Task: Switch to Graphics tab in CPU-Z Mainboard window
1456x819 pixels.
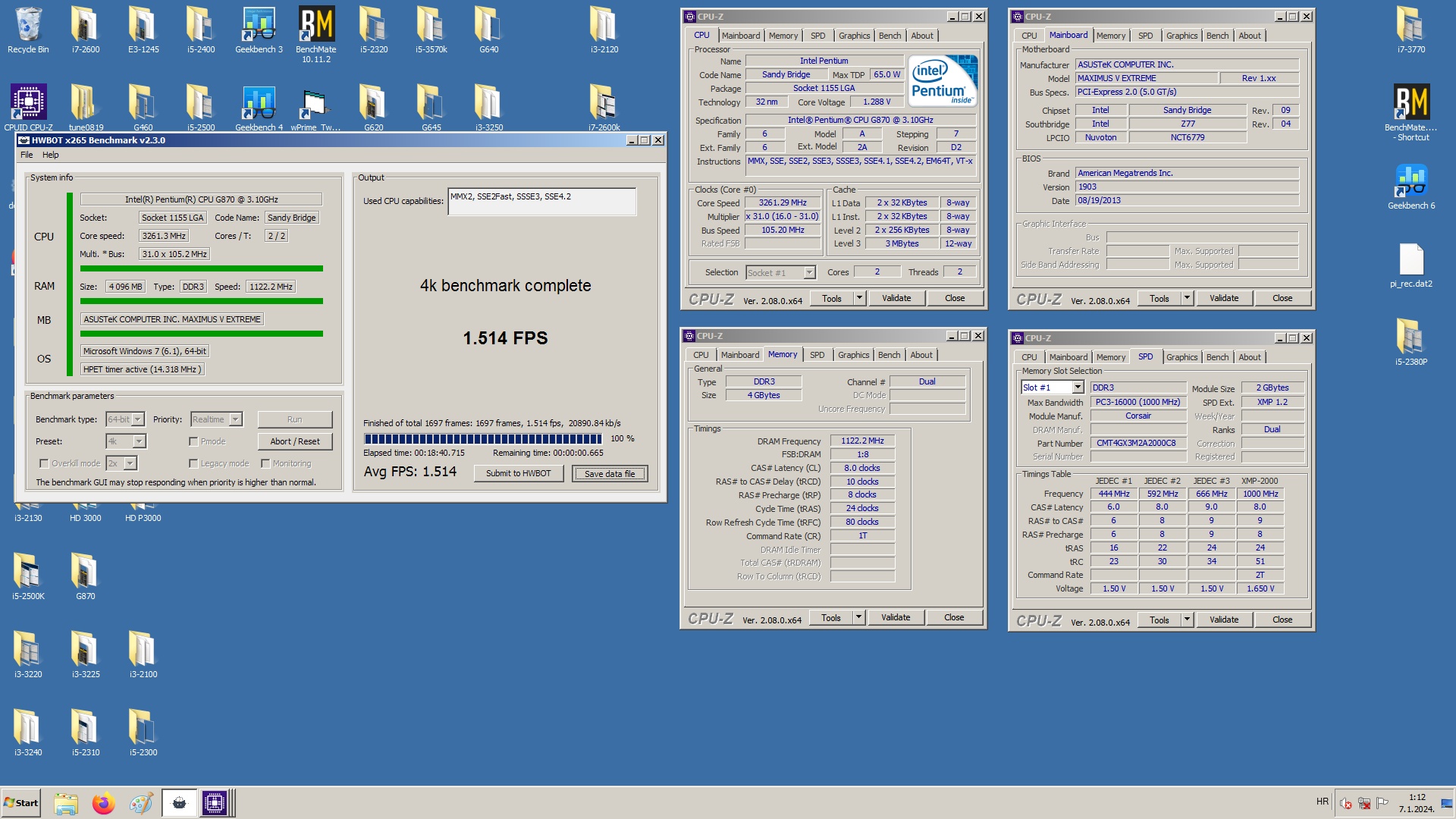Action: click(1181, 36)
